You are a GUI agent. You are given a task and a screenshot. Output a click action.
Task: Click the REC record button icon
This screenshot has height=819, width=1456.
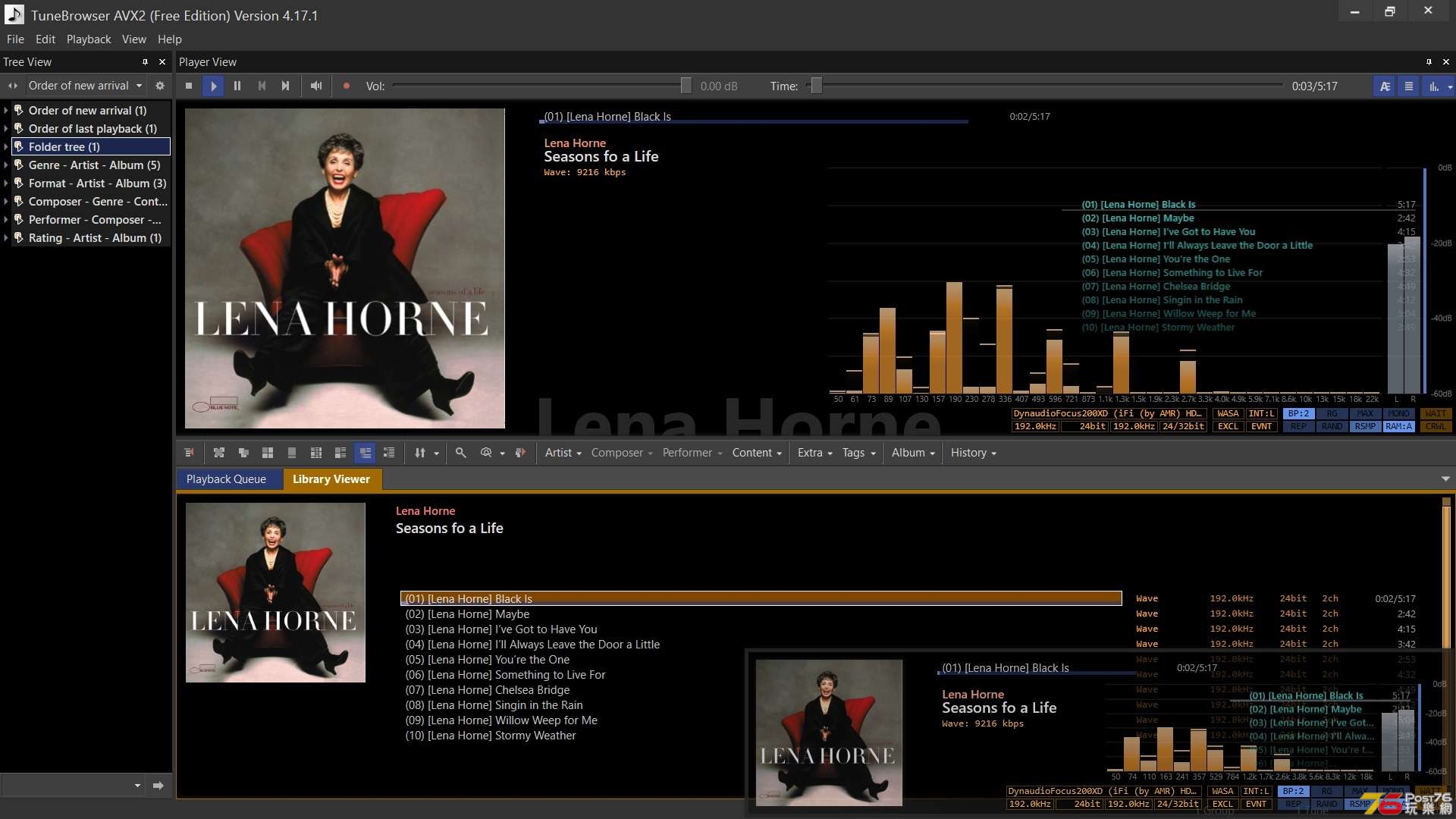pyautogui.click(x=345, y=85)
